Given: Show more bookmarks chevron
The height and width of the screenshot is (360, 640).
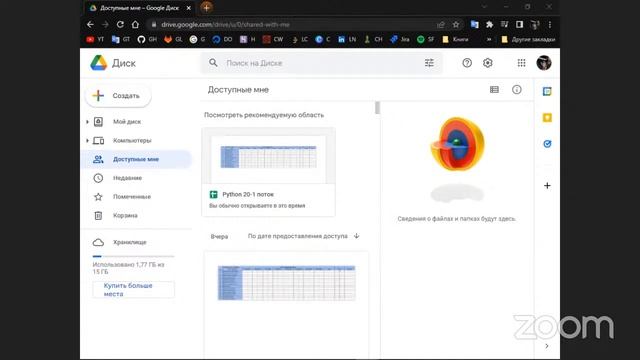Looking at the screenshot, I should pos(489,39).
